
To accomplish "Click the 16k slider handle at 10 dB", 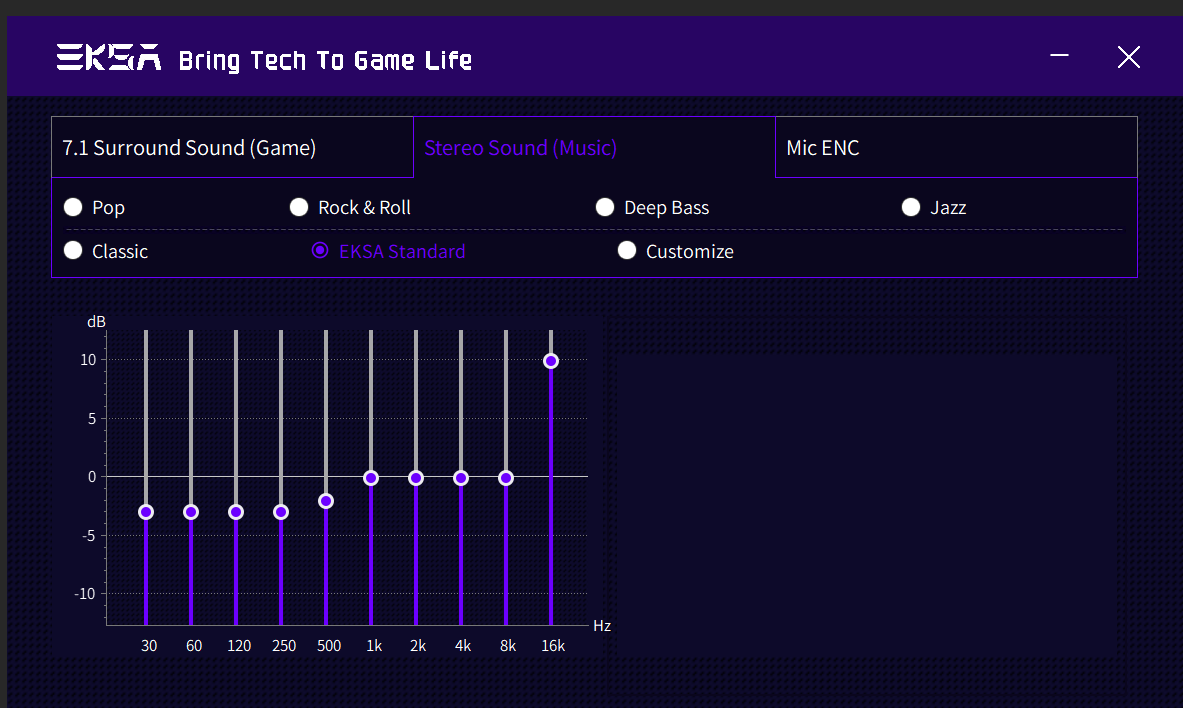I will point(551,361).
